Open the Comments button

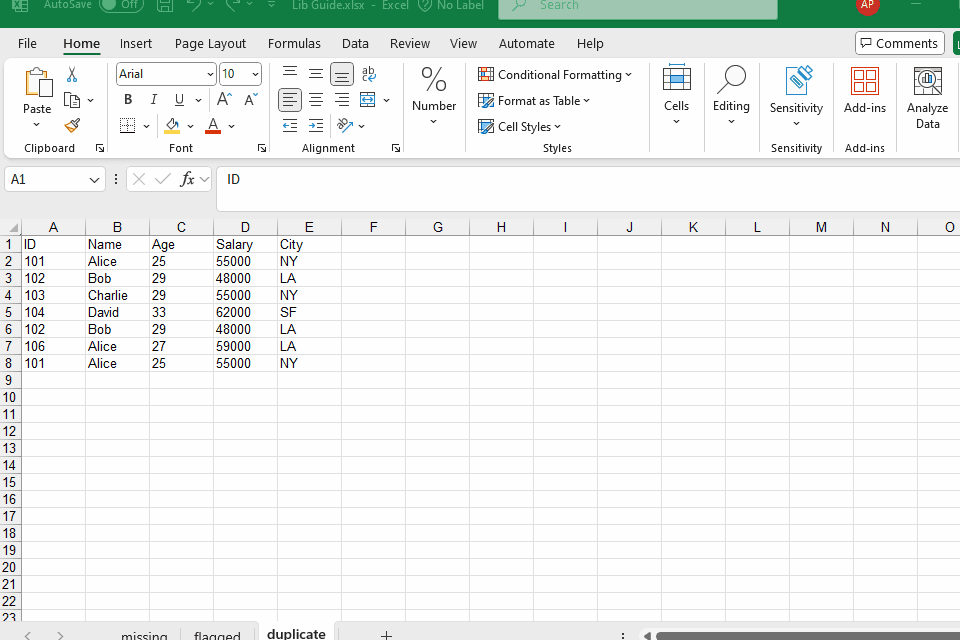899,43
